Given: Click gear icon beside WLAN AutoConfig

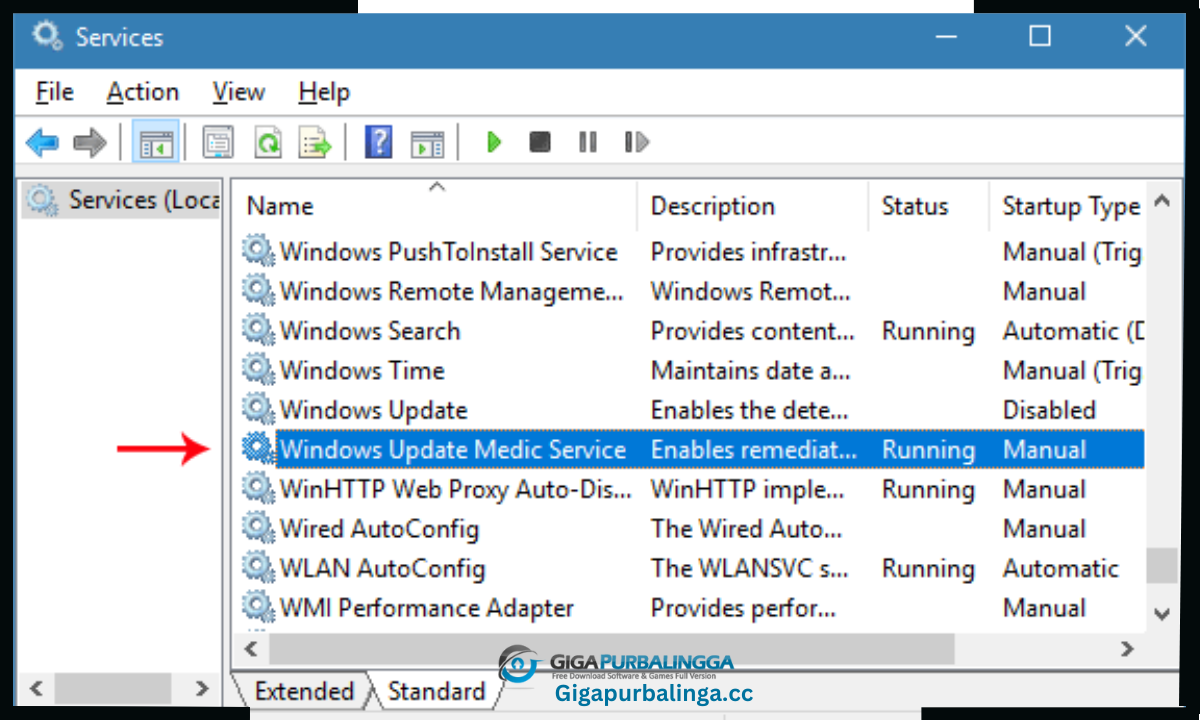Looking at the screenshot, I should point(259,568).
